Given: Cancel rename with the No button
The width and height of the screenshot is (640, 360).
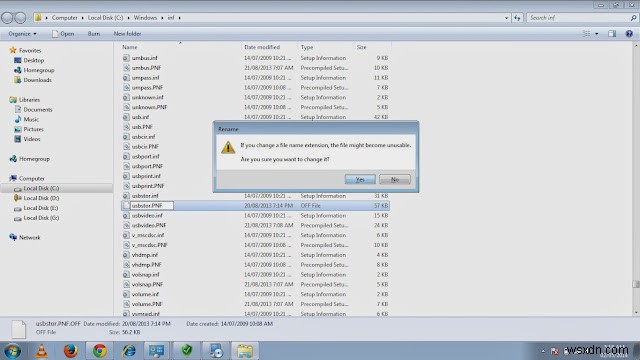Looking at the screenshot, I should point(395,179).
